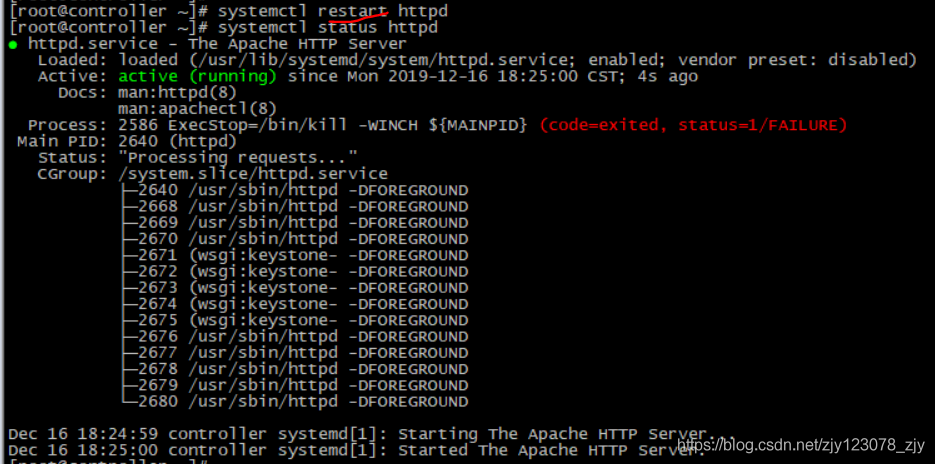Click the man:apachectl(8) docs reference
The height and width of the screenshot is (464, 935).
click(197, 109)
